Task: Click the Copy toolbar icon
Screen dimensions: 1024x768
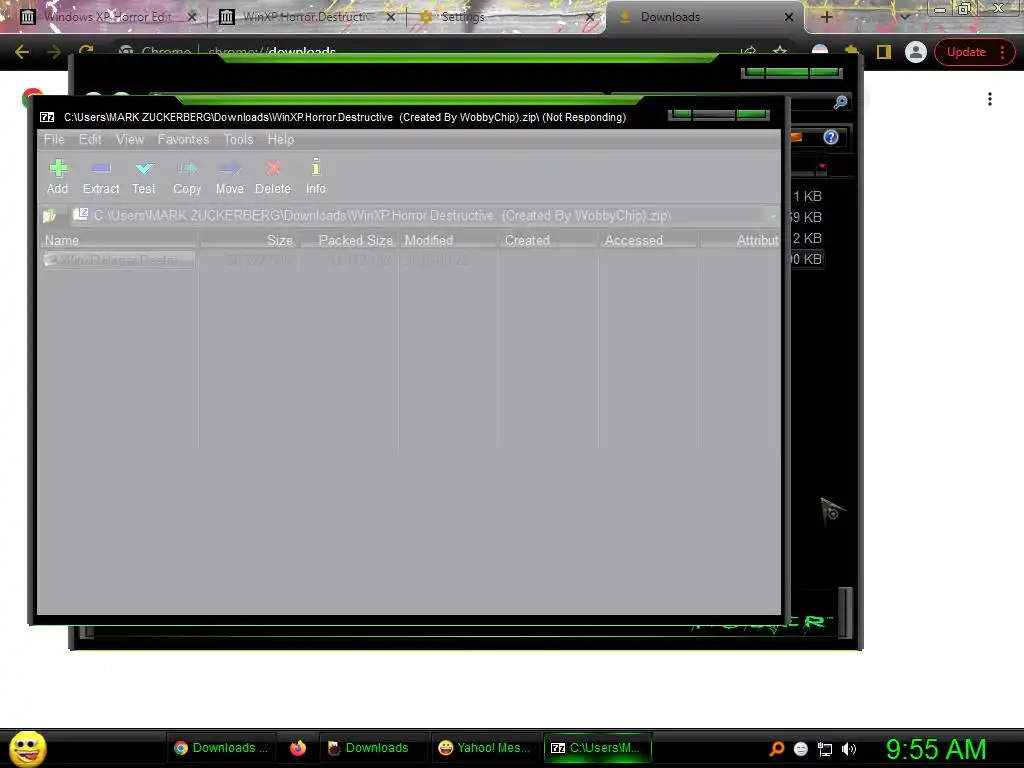Action: coord(187,177)
